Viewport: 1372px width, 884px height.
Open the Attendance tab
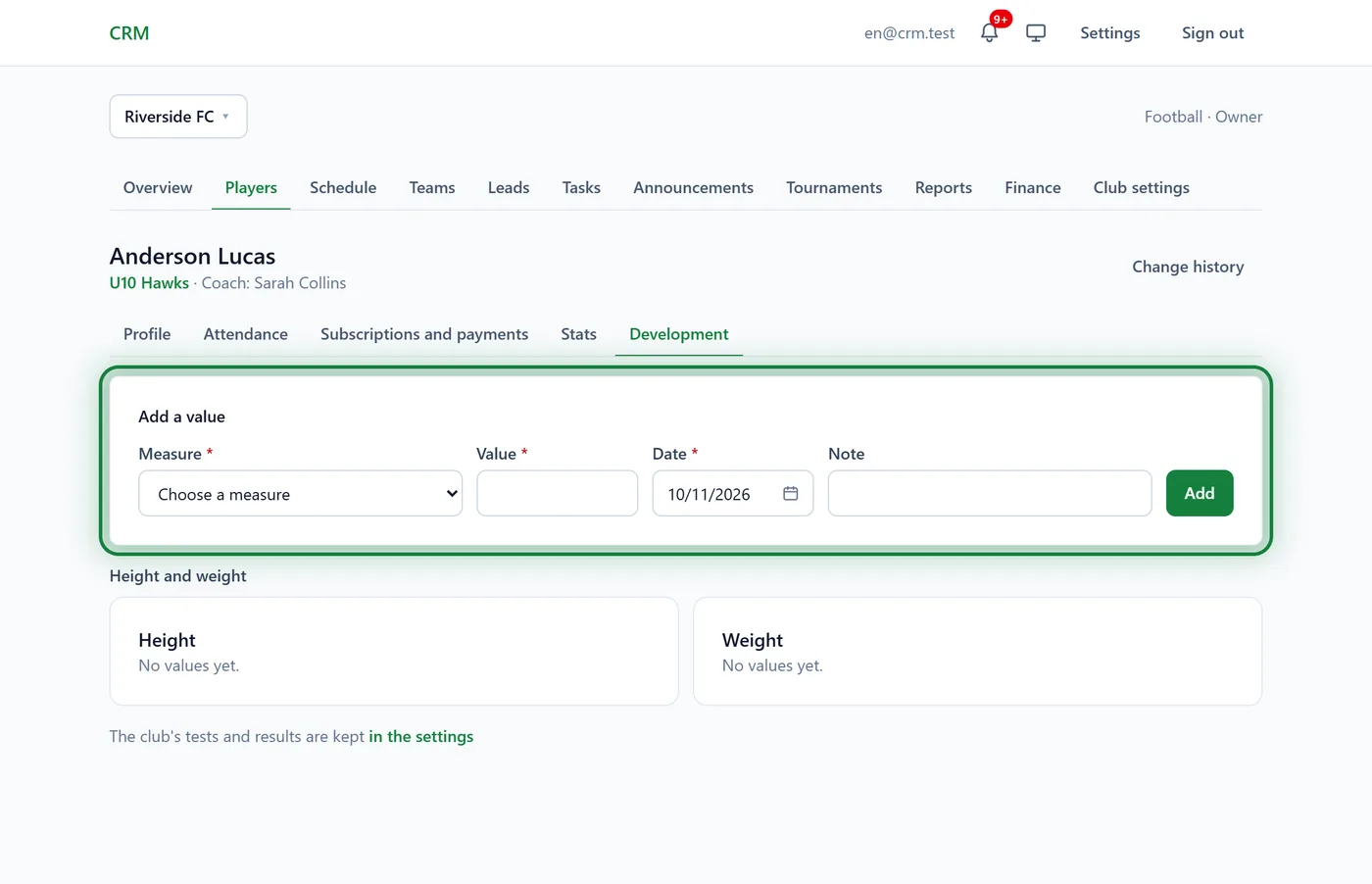(246, 334)
